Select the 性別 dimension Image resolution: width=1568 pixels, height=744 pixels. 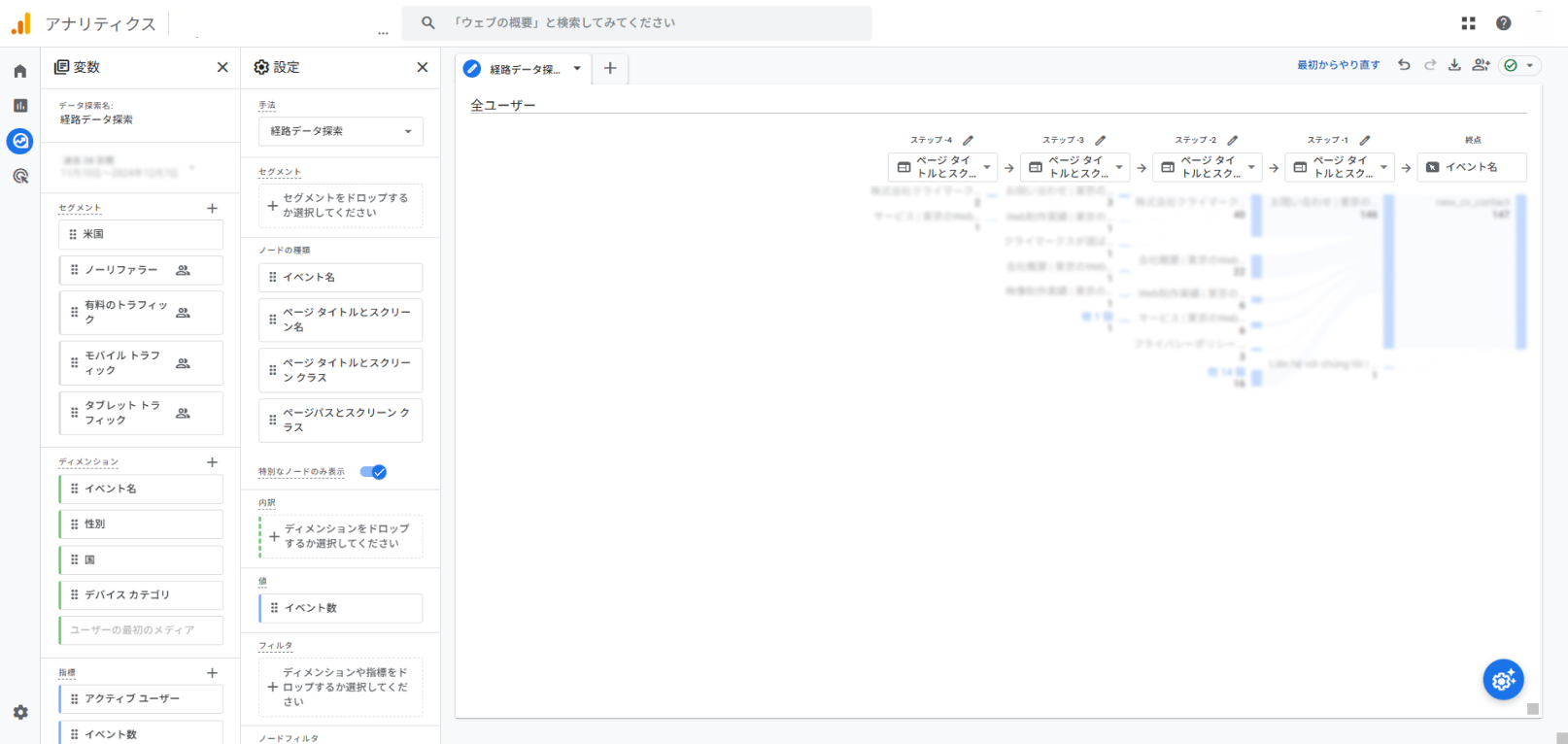(141, 524)
